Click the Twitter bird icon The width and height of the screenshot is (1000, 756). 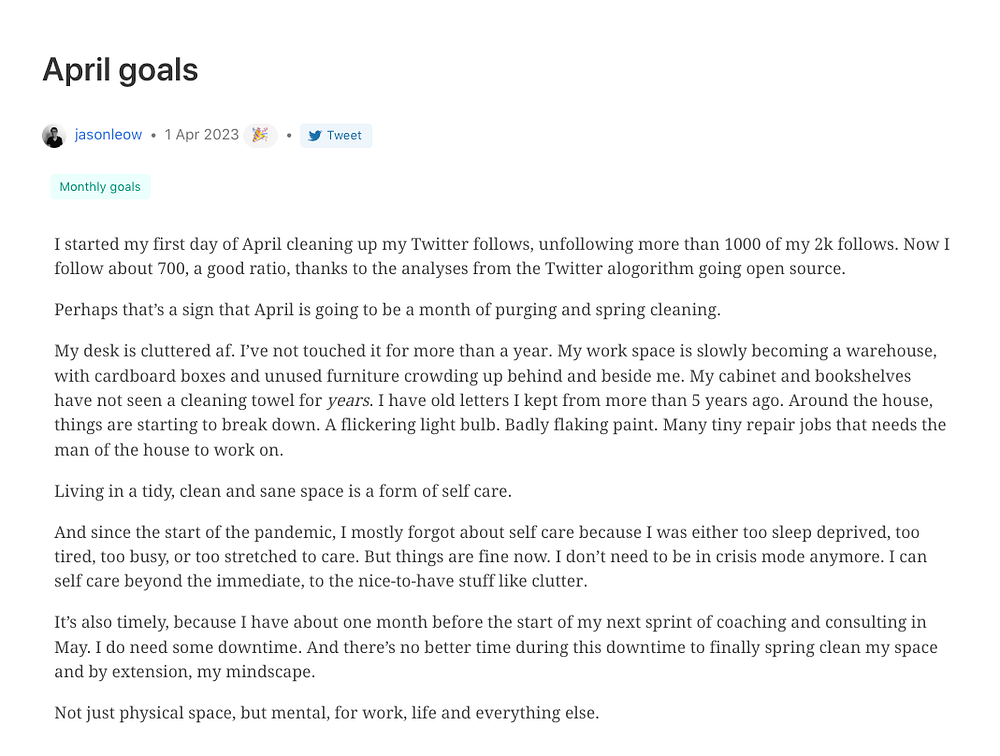point(315,136)
